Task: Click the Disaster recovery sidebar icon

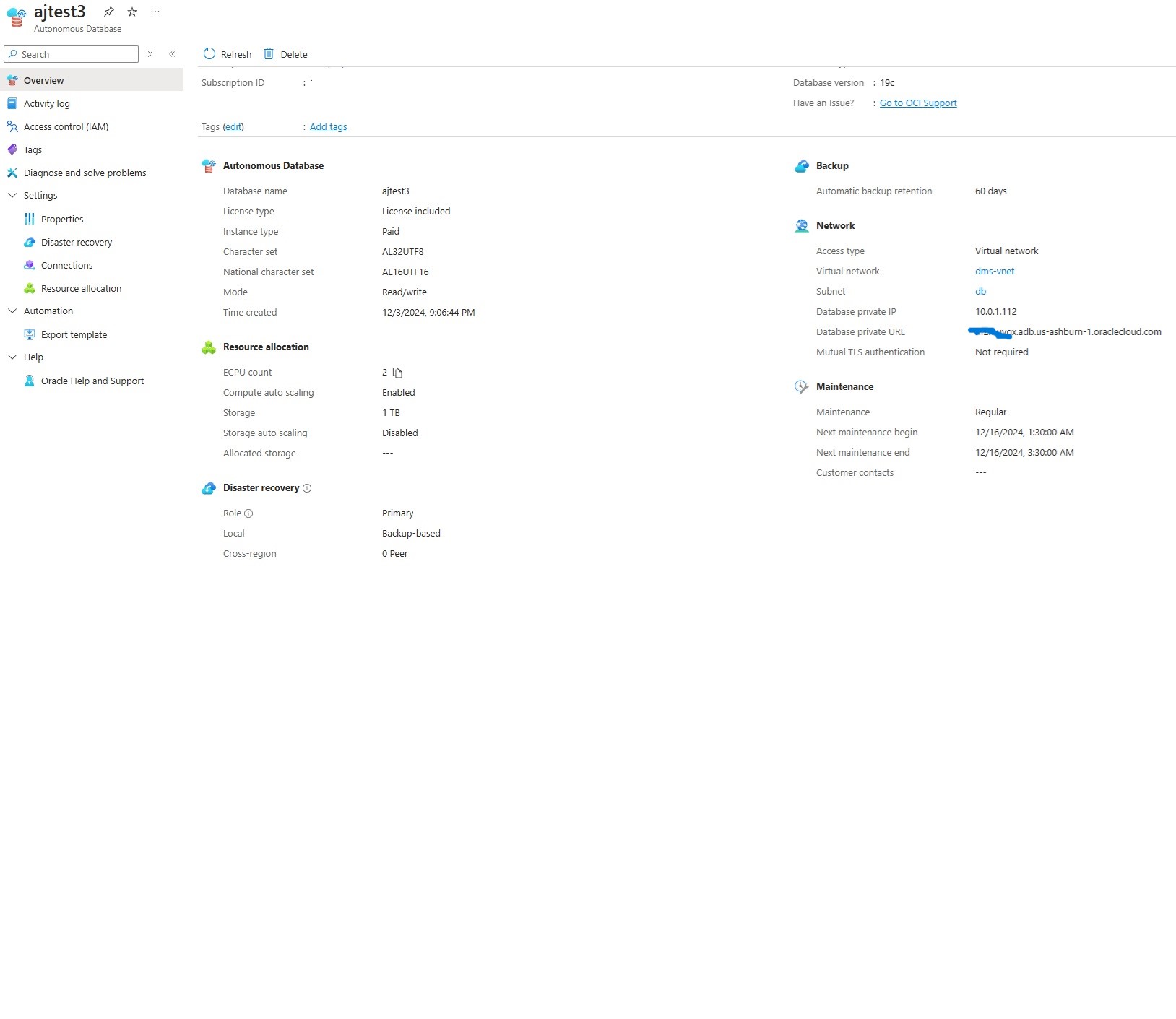Action: (30, 242)
